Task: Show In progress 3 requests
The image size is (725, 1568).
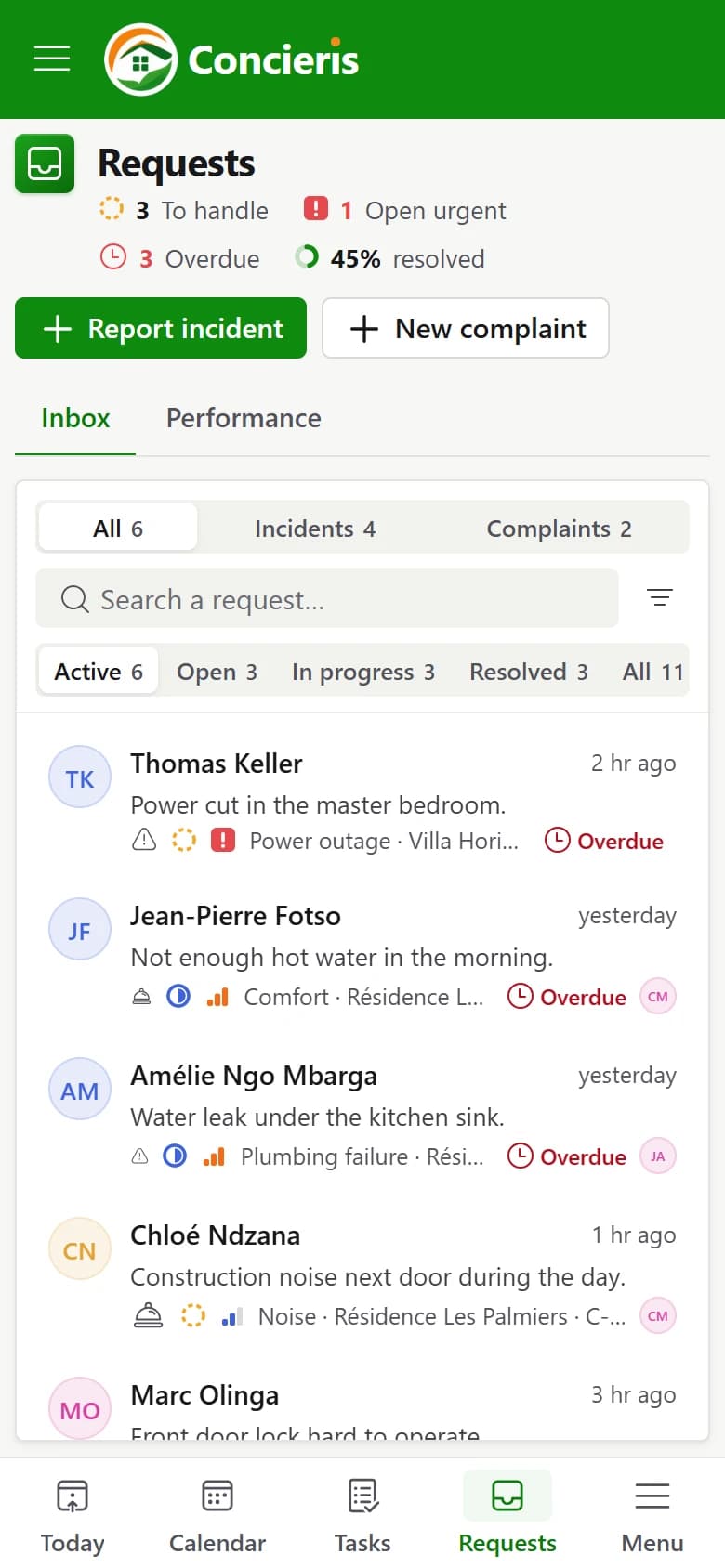Action: click(363, 672)
